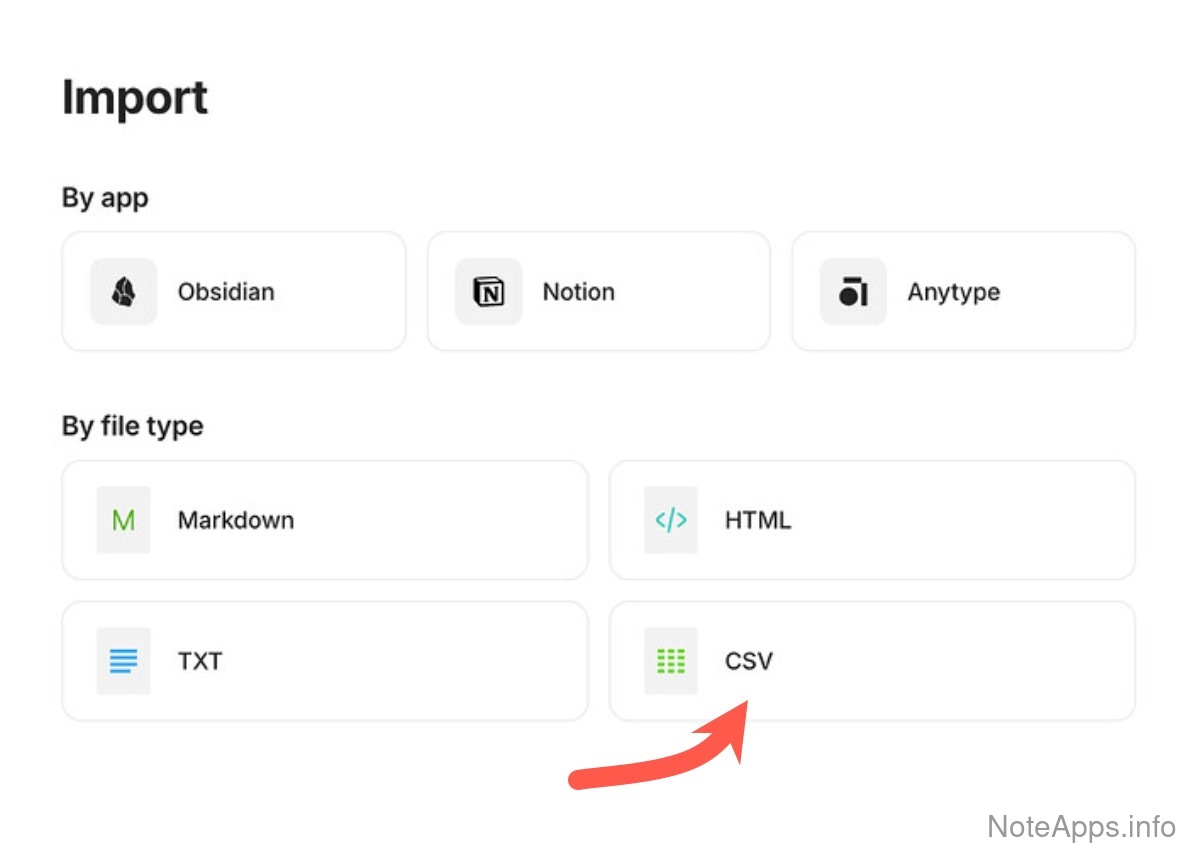Click the teal HTML code brackets icon

(670, 520)
